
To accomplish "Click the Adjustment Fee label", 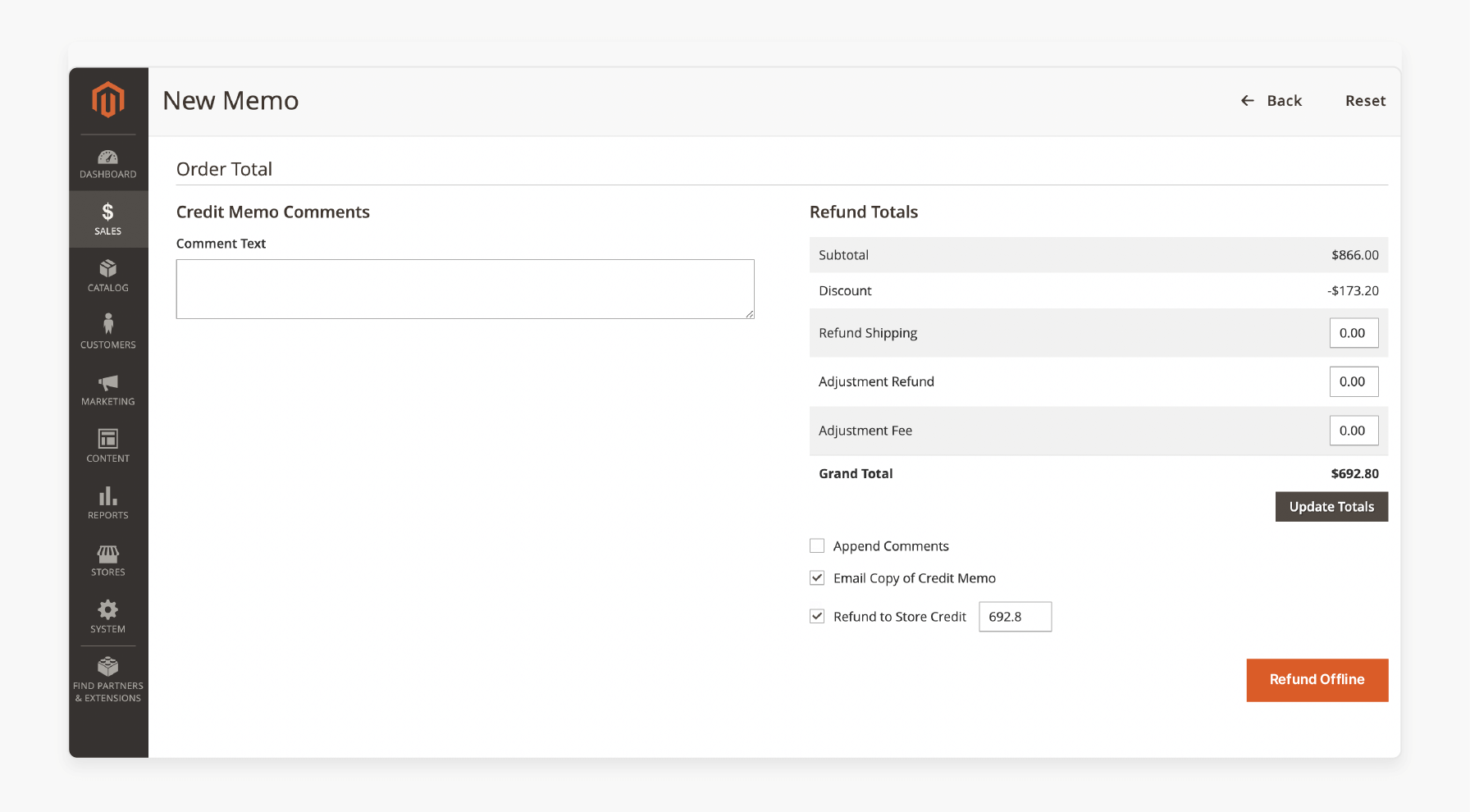I will tap(865, 431).
